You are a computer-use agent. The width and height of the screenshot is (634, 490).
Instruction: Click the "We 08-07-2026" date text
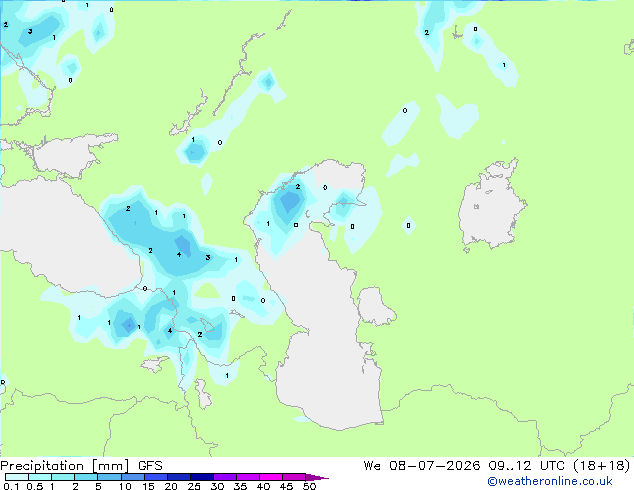point(422,466)
